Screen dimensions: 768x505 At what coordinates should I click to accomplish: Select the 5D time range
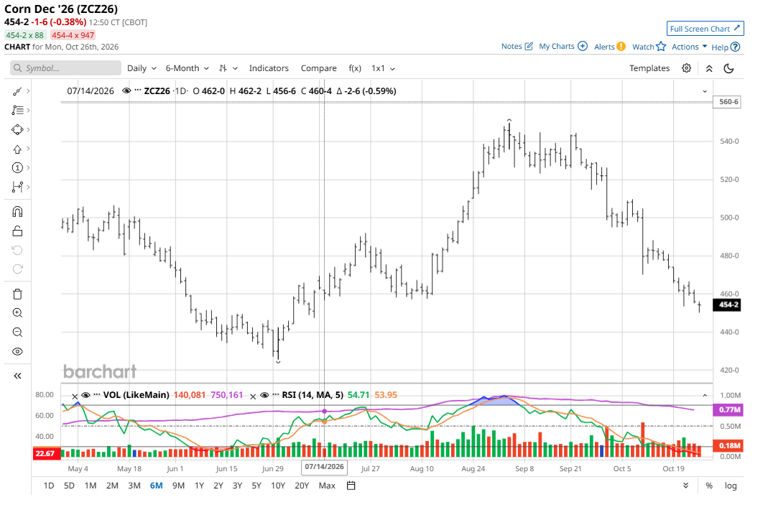click(69, 485)
